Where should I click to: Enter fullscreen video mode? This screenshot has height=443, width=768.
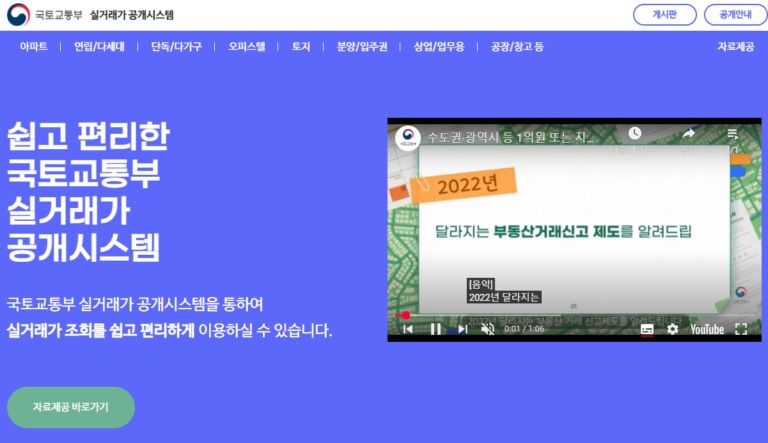(741, 329)
